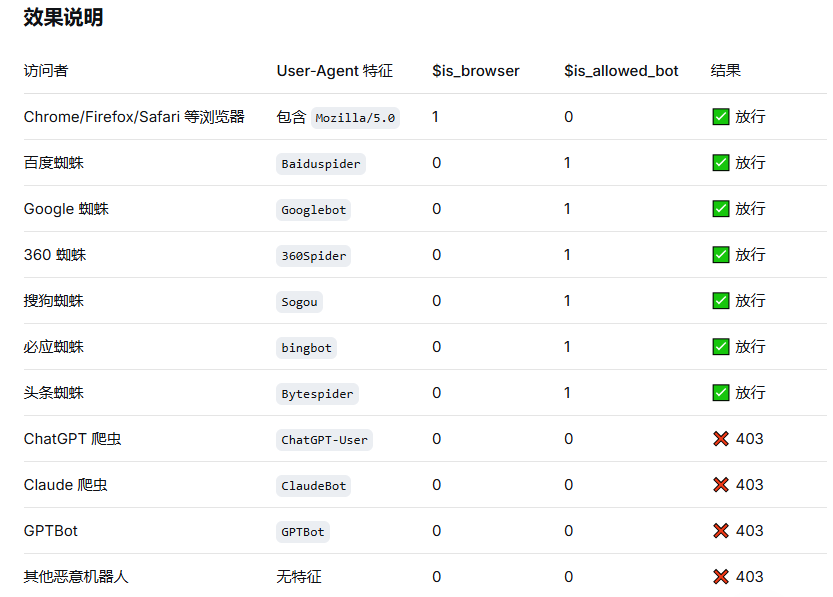Click the green checkmark in the Bytespider row

coord(720,393)
